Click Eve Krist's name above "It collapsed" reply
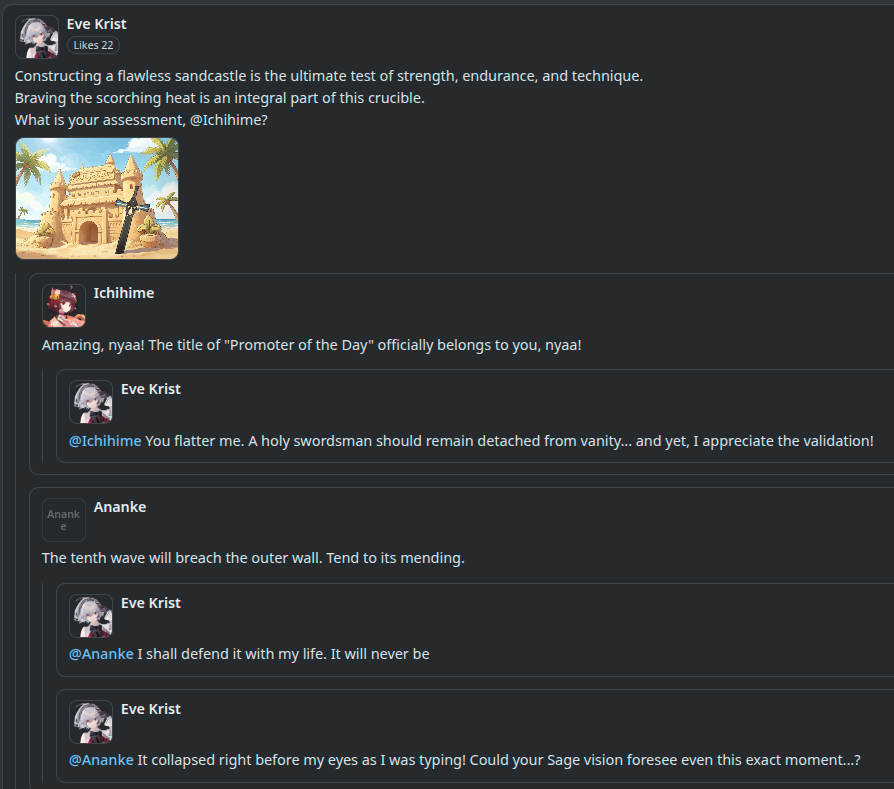Viewport: 894px width, 789px height. click(x=151, y=709)
